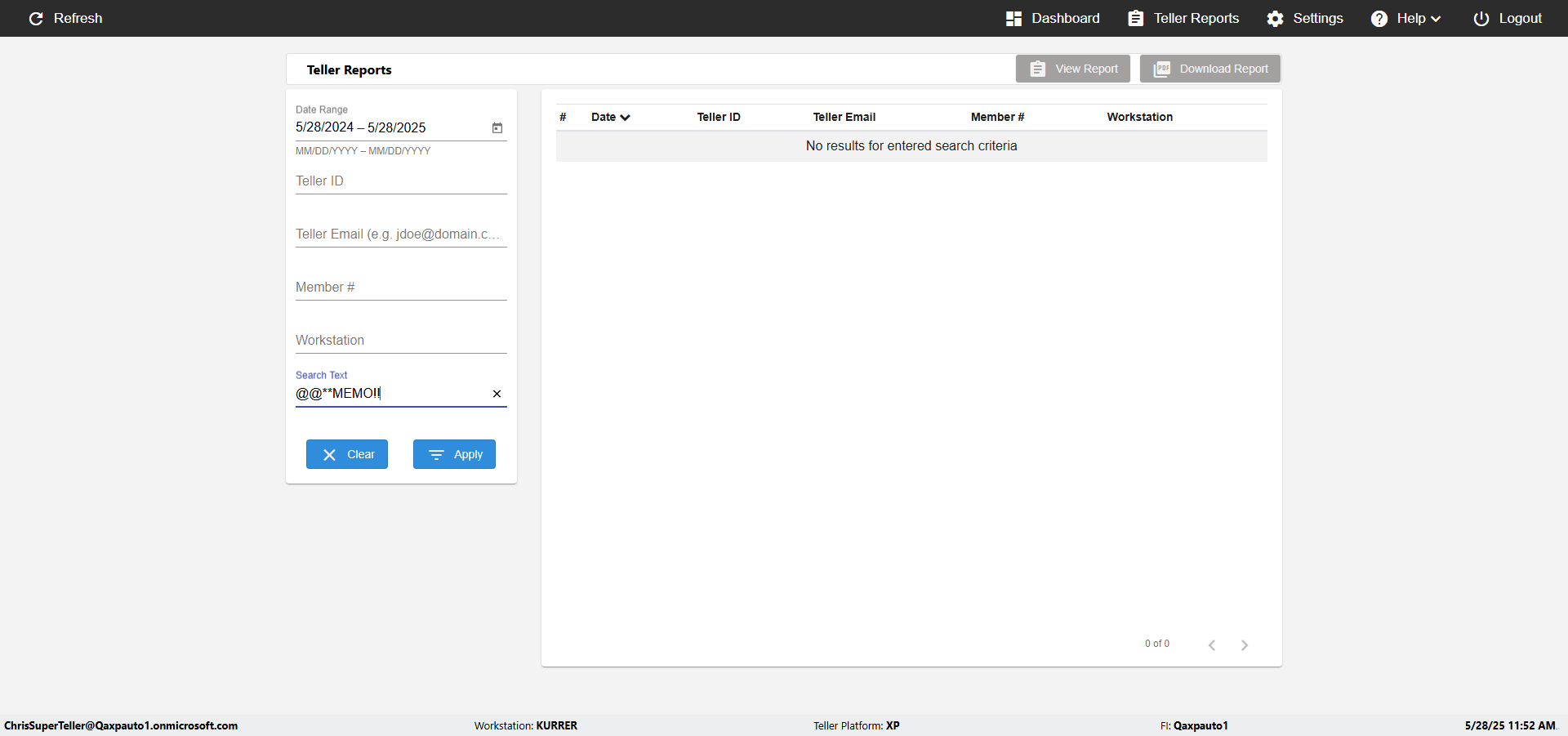Click the Apply filter button
The height and width of the screenshot is (736, 1568).
point(454,454)
